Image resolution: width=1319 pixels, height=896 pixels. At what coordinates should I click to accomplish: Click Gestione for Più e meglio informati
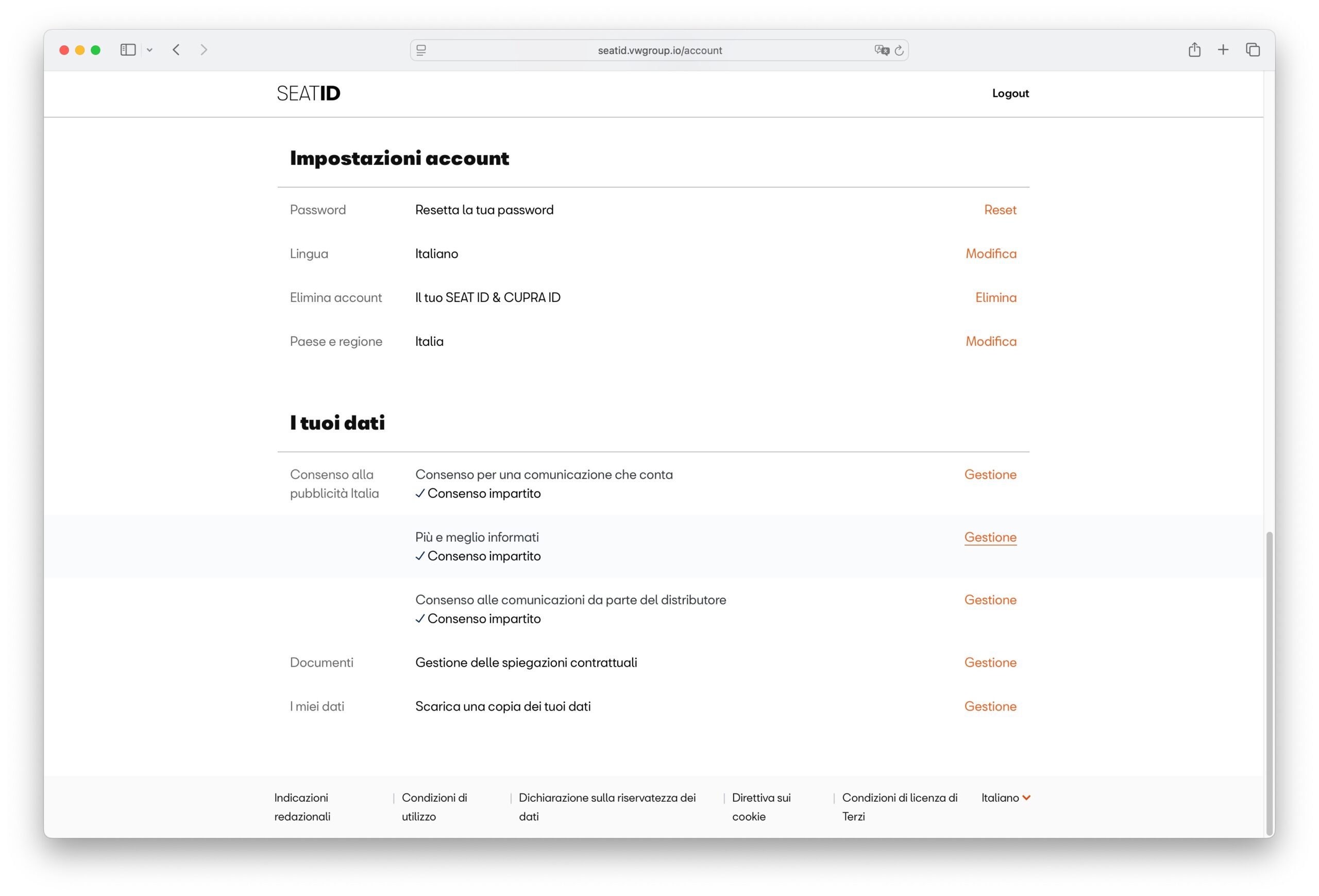(990, 537)
